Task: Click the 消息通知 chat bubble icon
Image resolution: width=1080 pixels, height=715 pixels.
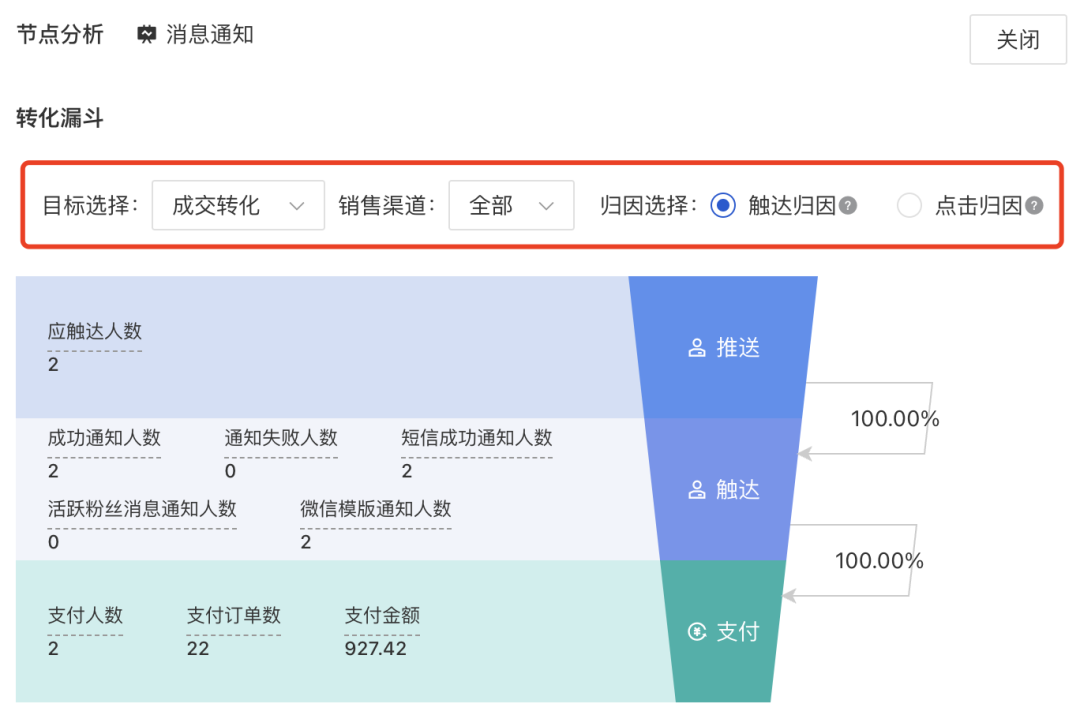Action: [x=145, y=33]
